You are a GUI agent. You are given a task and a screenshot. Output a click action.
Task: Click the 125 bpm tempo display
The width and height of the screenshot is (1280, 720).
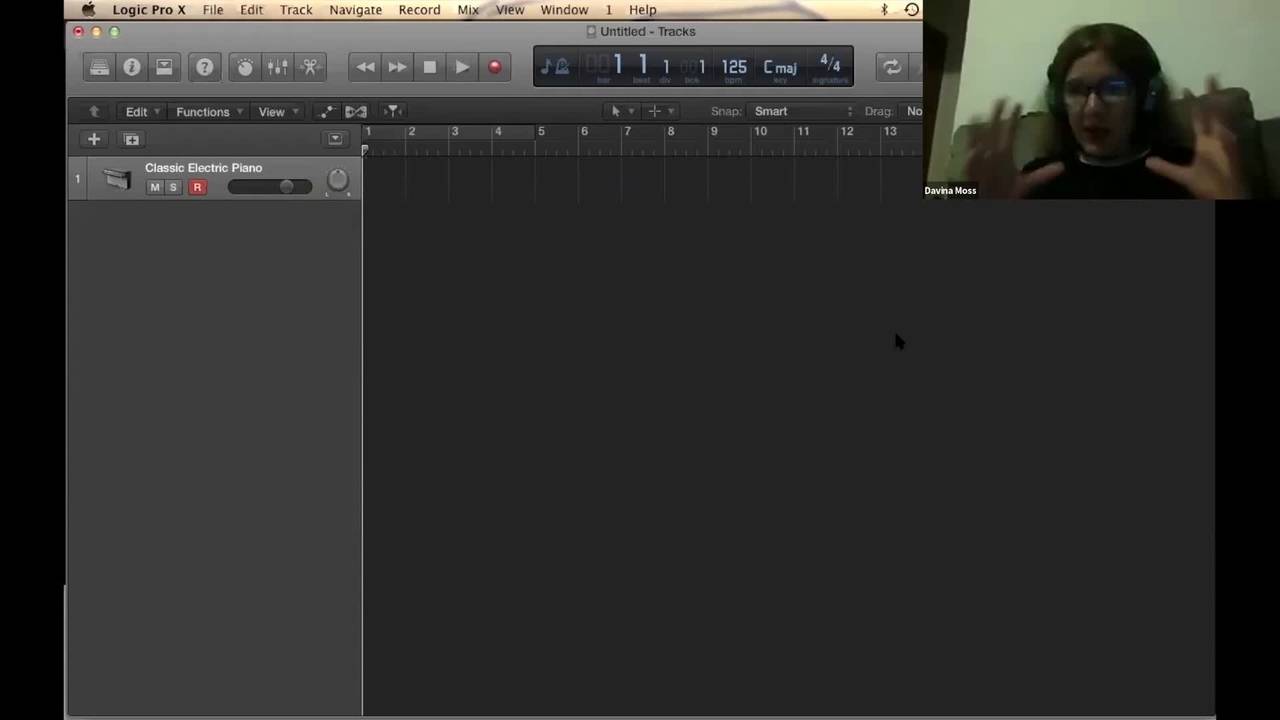[x=734, y=67]
